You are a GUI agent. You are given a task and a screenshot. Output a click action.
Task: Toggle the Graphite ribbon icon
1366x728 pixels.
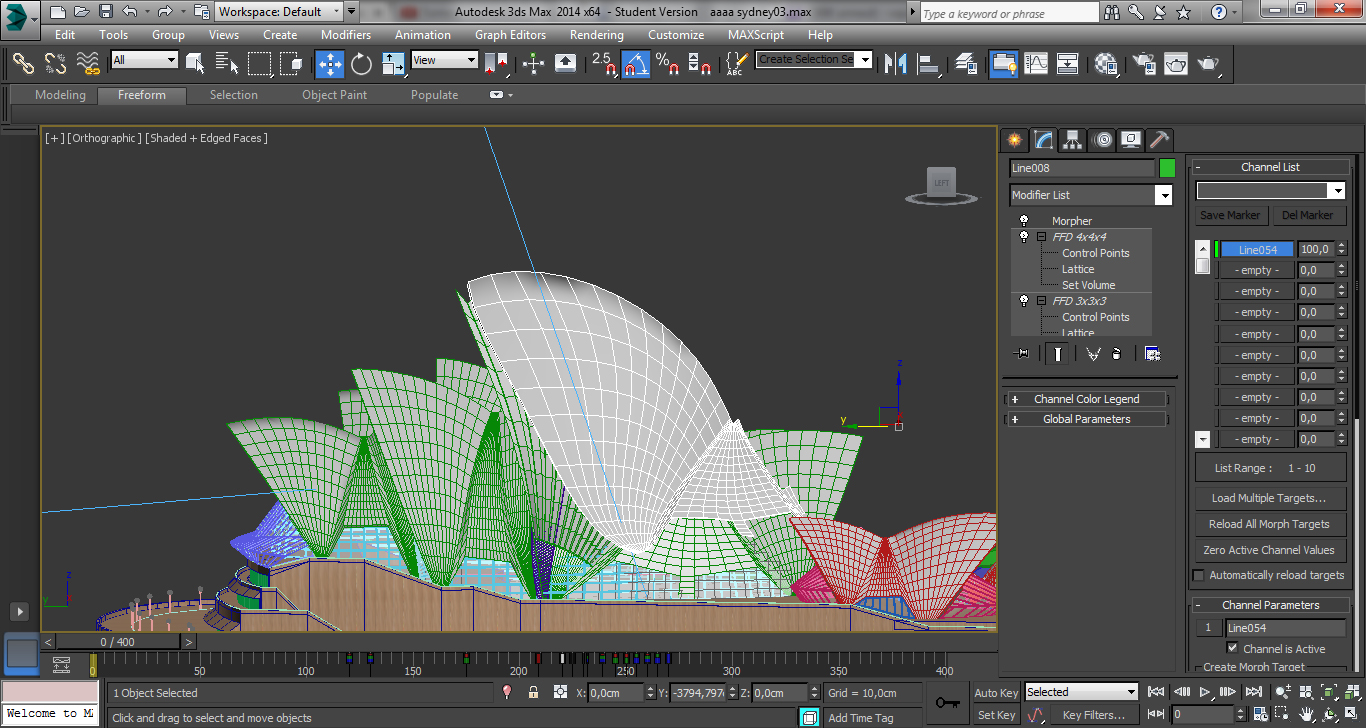click(1004, 64)
